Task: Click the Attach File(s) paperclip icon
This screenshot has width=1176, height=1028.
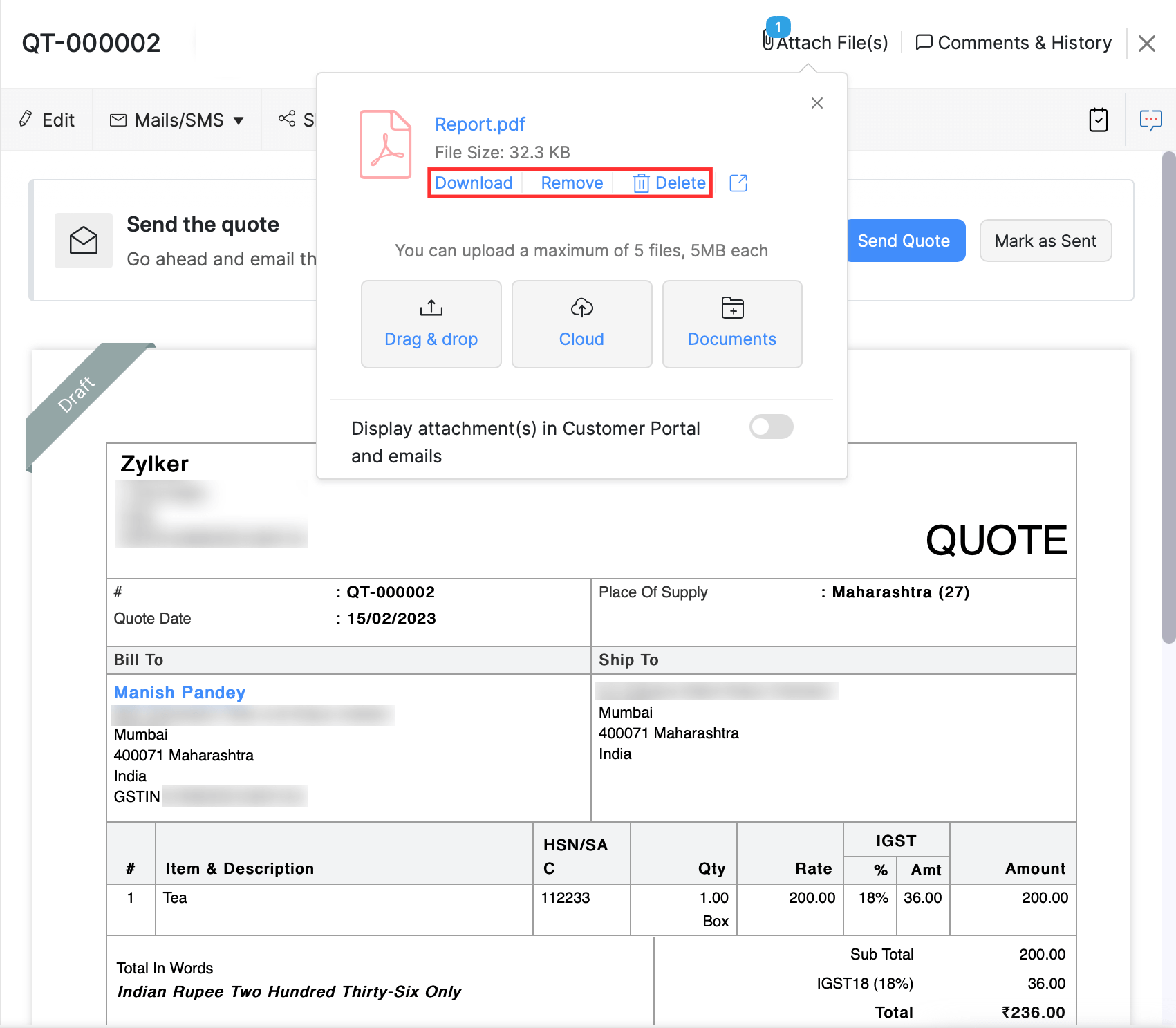Action: [x=768, y=41]
